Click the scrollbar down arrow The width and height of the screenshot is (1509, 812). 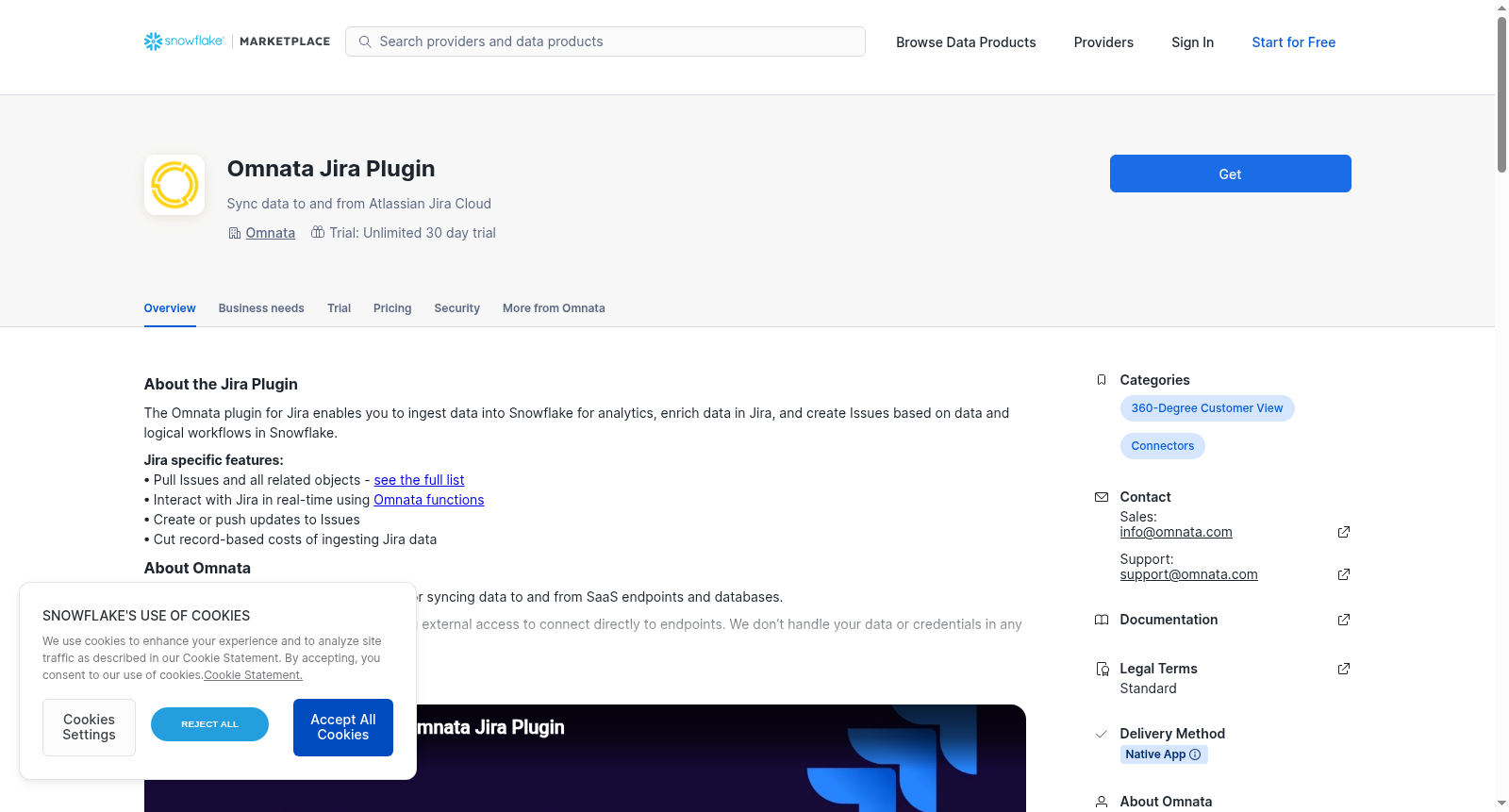[1501, 804]
